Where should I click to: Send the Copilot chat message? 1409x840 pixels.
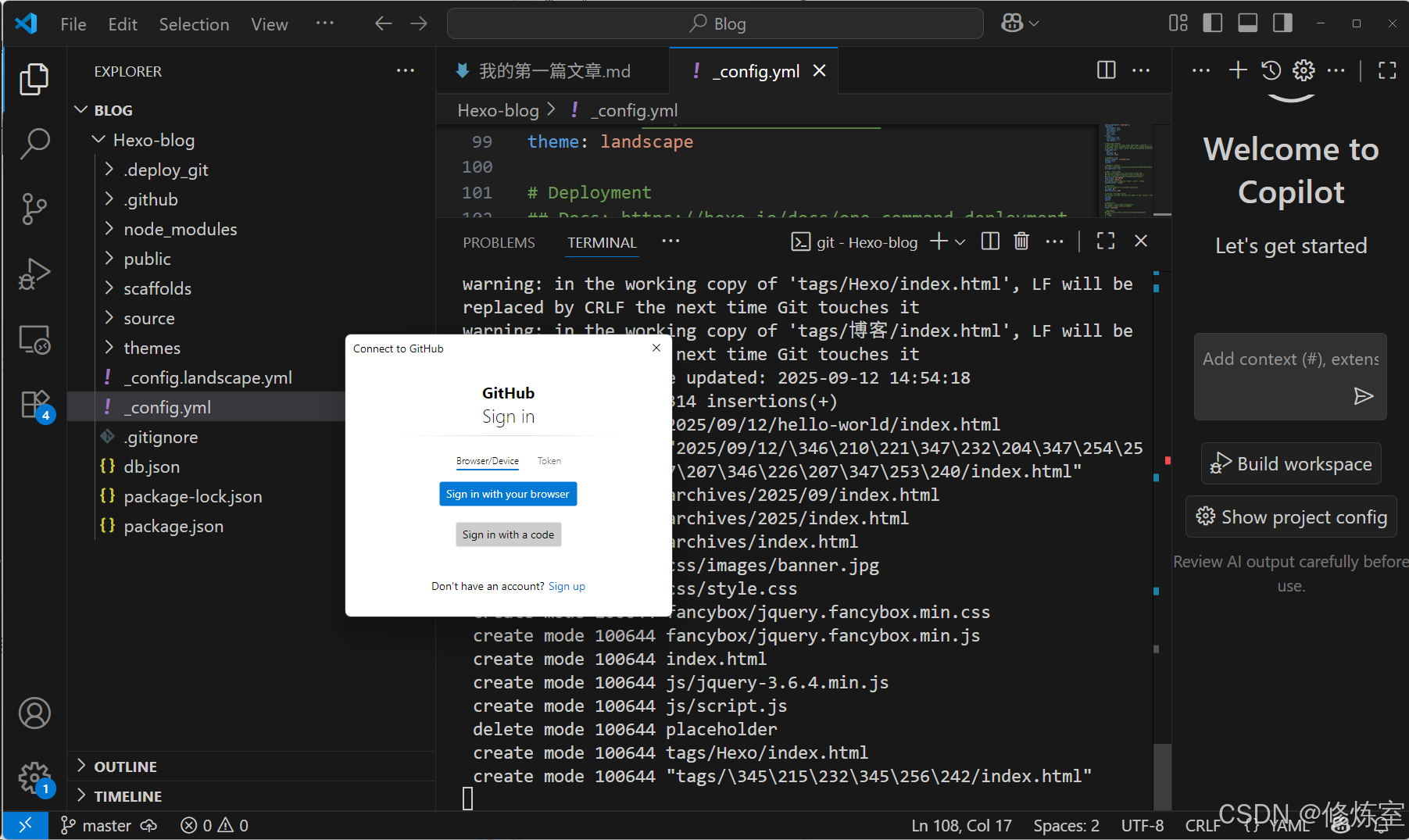[1363, 396]
